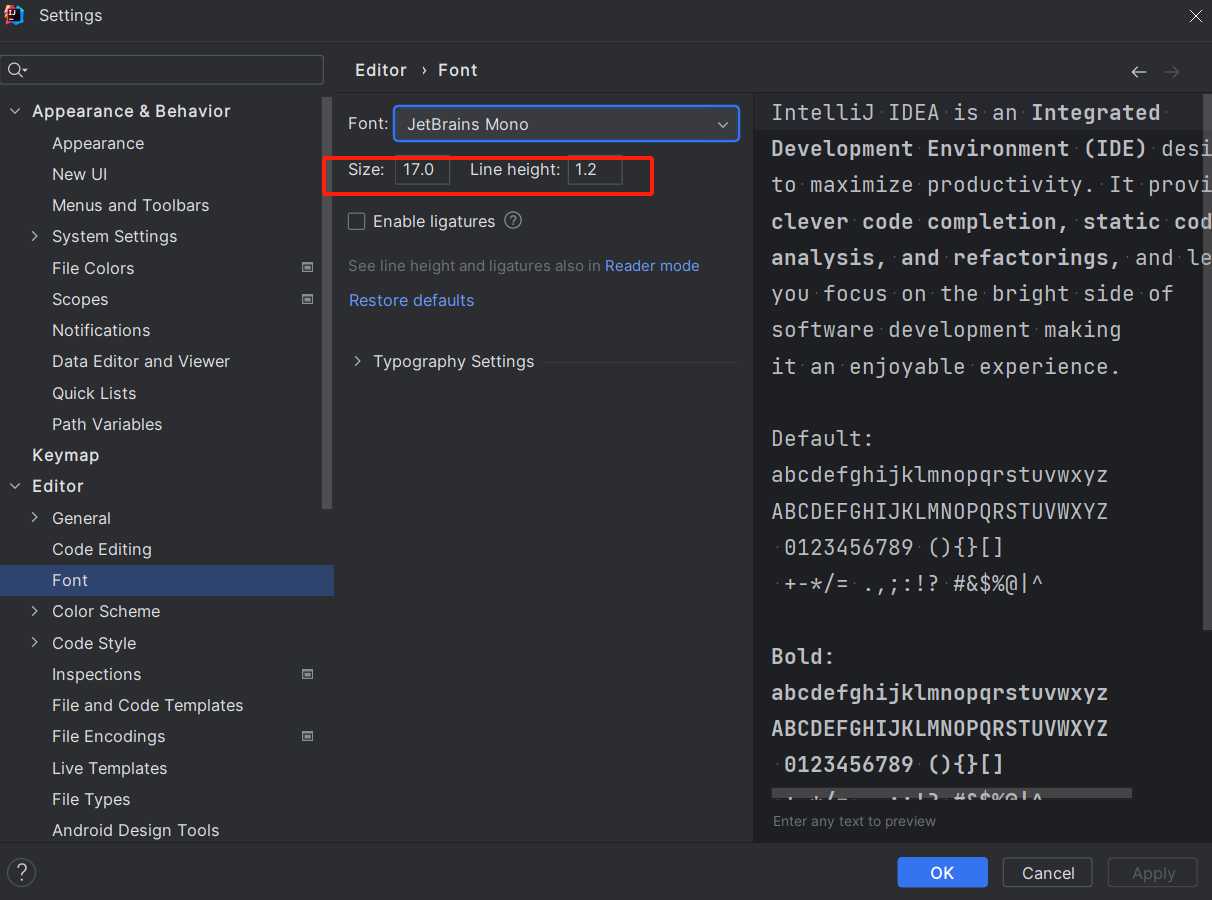1212x900 pixels.
Task: Click the back navigation arrow icon
Action: [x=1138, y=72]
